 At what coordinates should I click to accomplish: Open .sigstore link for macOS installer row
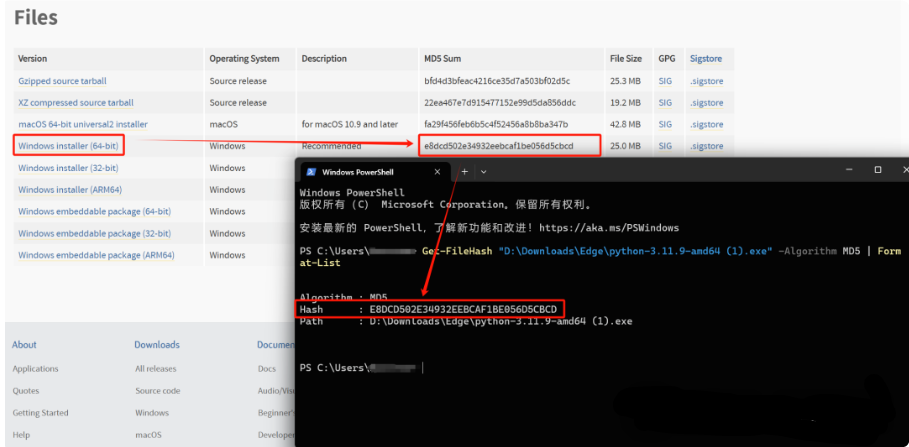tap(707, 125)
